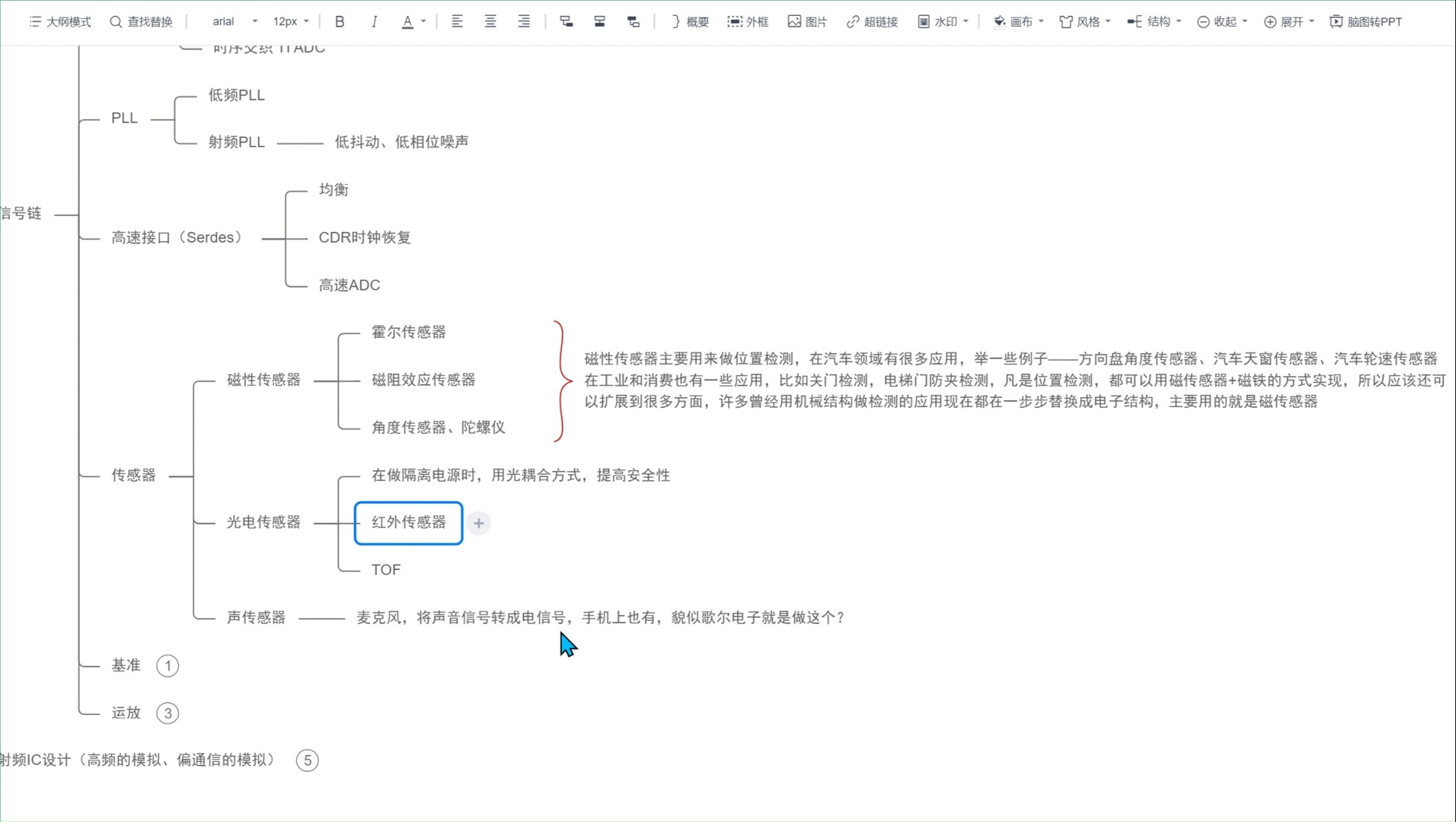Align text right
Image resolution: width=1456 pixels, height=822 pixels.
coord(524,21)
